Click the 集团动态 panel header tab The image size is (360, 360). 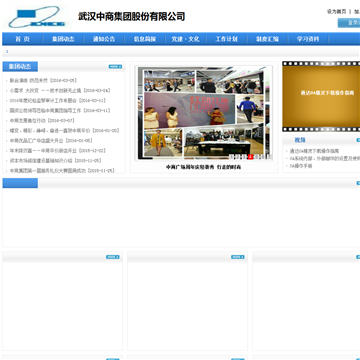point(20,67)
